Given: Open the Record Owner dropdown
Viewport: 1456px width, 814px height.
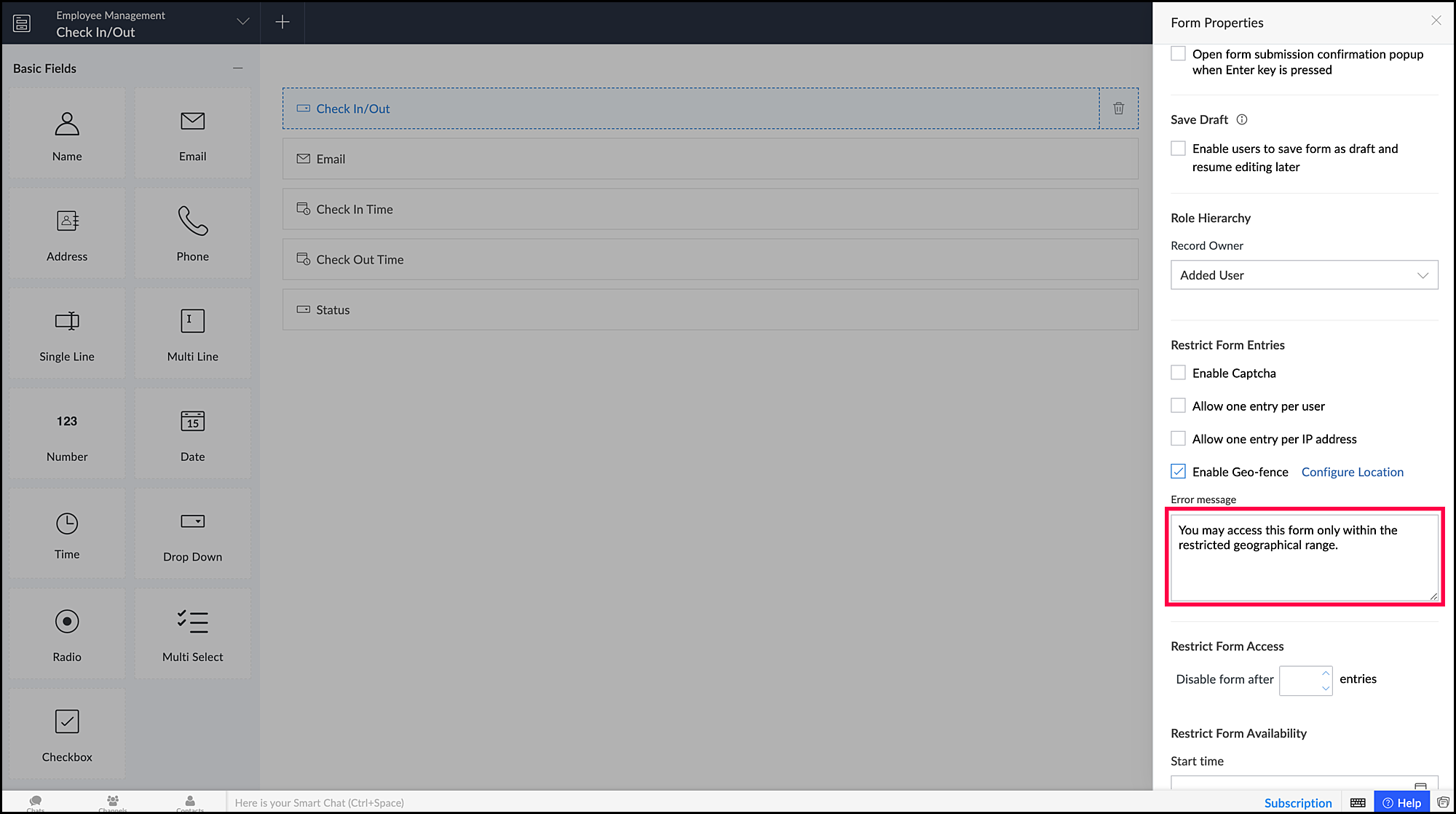Looking at the screenshot, I should (1304, 275).
